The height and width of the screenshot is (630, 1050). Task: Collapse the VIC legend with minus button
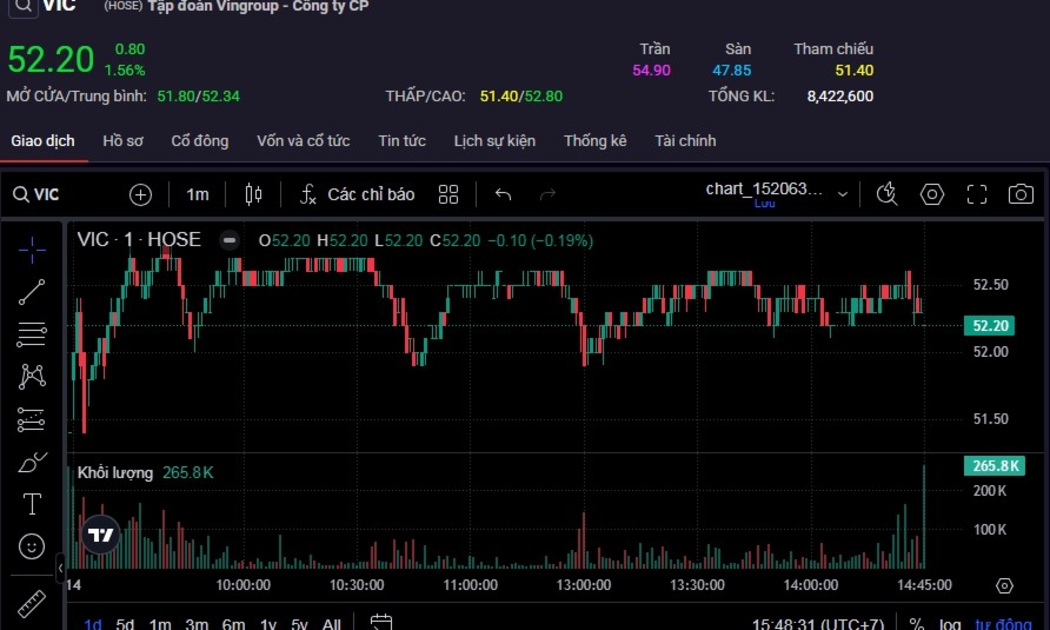click(230, 240)
